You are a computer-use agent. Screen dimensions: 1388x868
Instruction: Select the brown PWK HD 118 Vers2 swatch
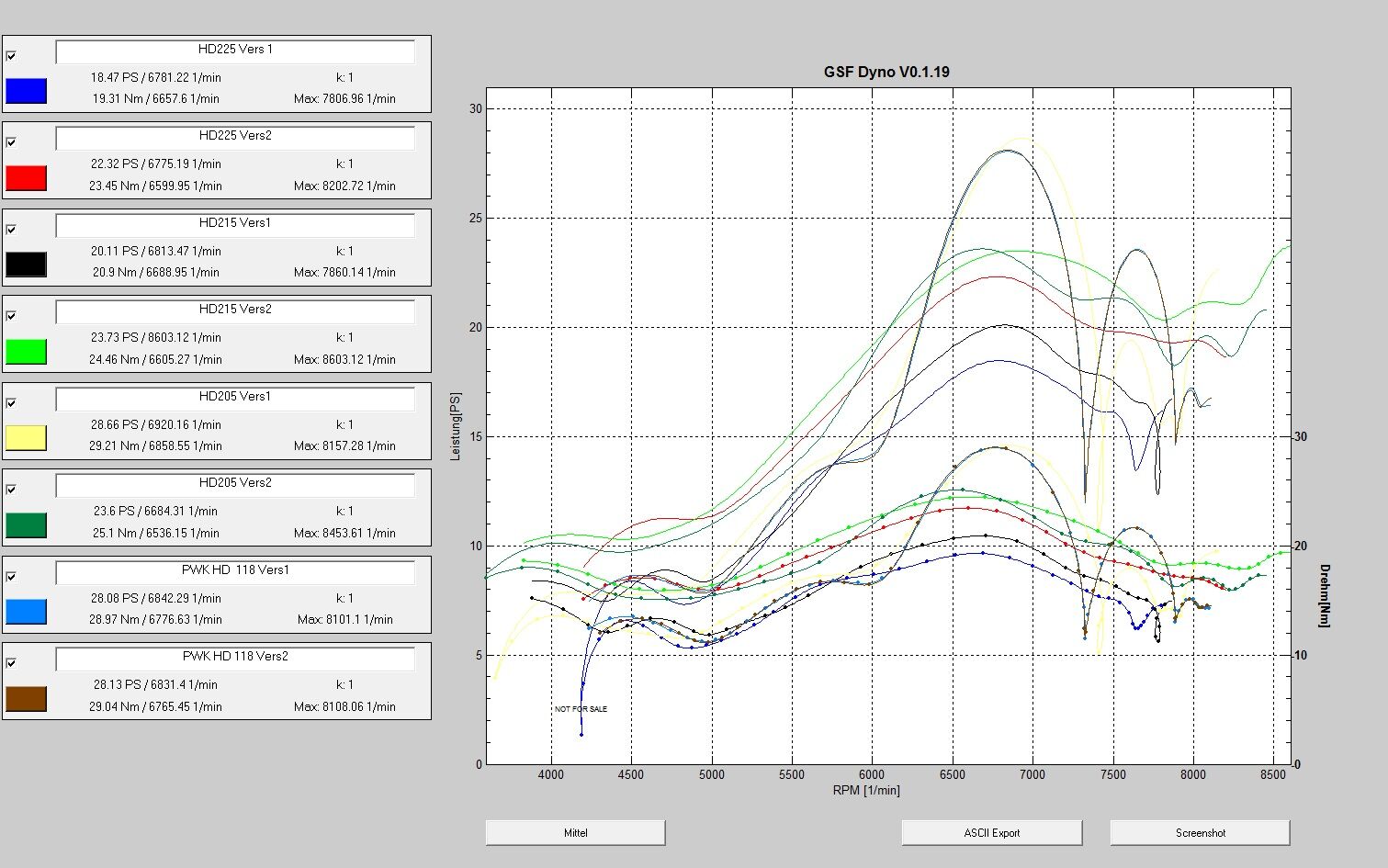point(26,698)
